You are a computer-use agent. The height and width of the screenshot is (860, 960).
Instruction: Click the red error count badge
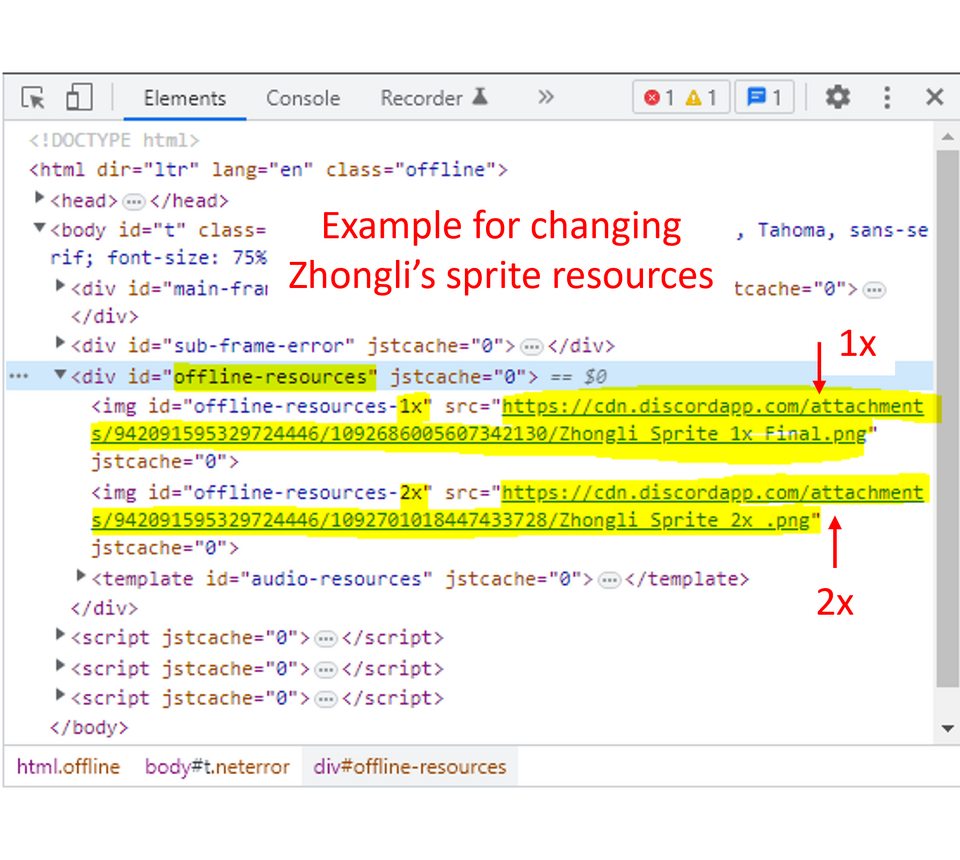click(659, 98)
